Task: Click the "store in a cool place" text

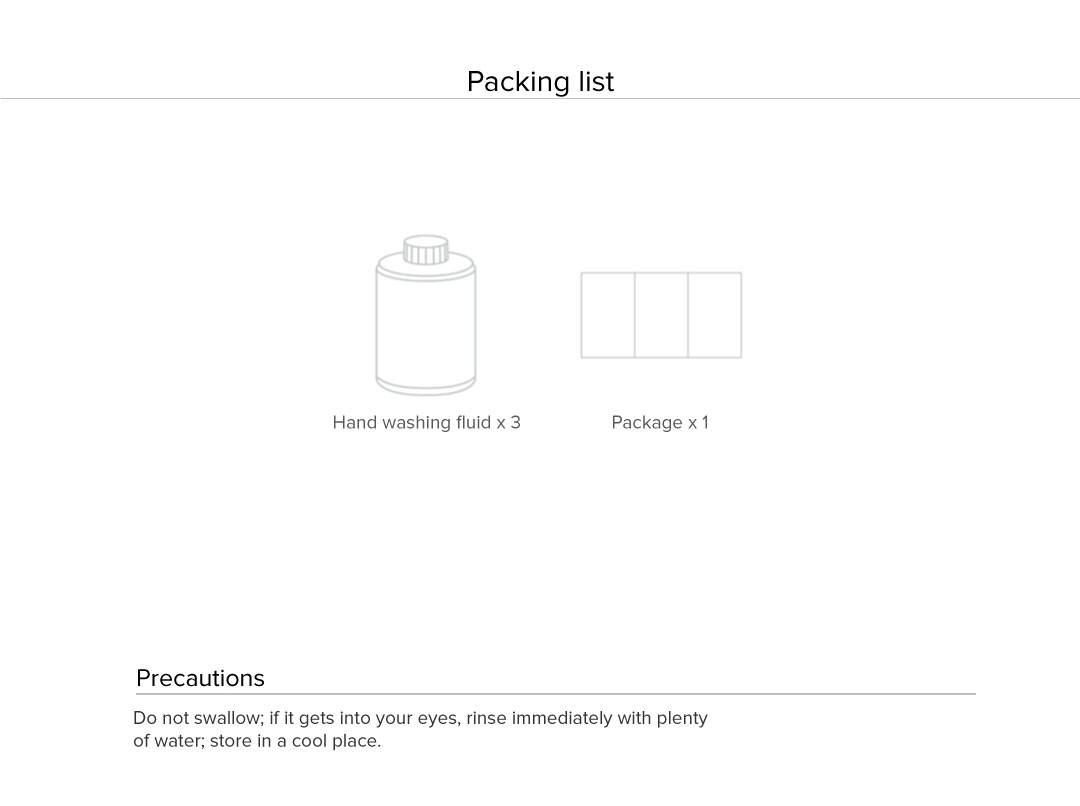Action: click(x=295, y=742)
